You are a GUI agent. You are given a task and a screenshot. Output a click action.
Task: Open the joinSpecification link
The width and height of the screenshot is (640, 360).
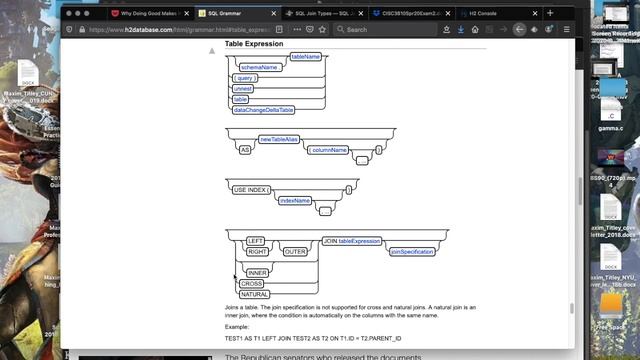[x=412, y=251]
